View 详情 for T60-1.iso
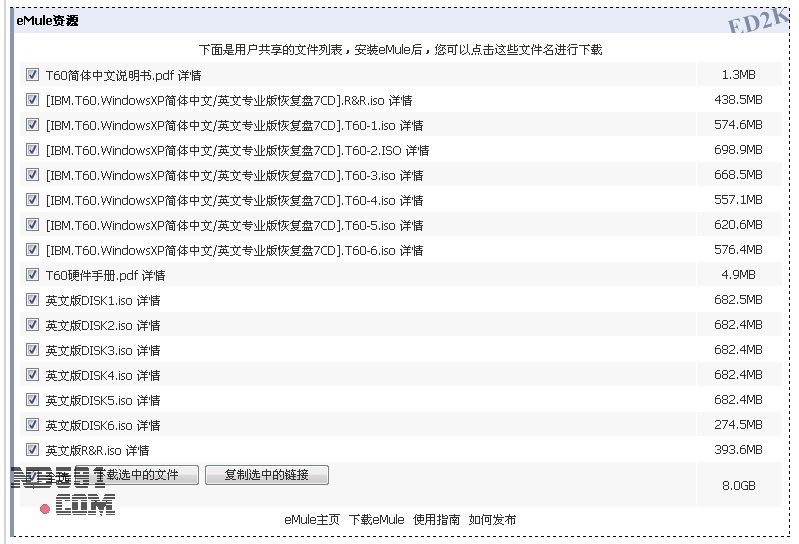799x544 pixels. (412, 125)
